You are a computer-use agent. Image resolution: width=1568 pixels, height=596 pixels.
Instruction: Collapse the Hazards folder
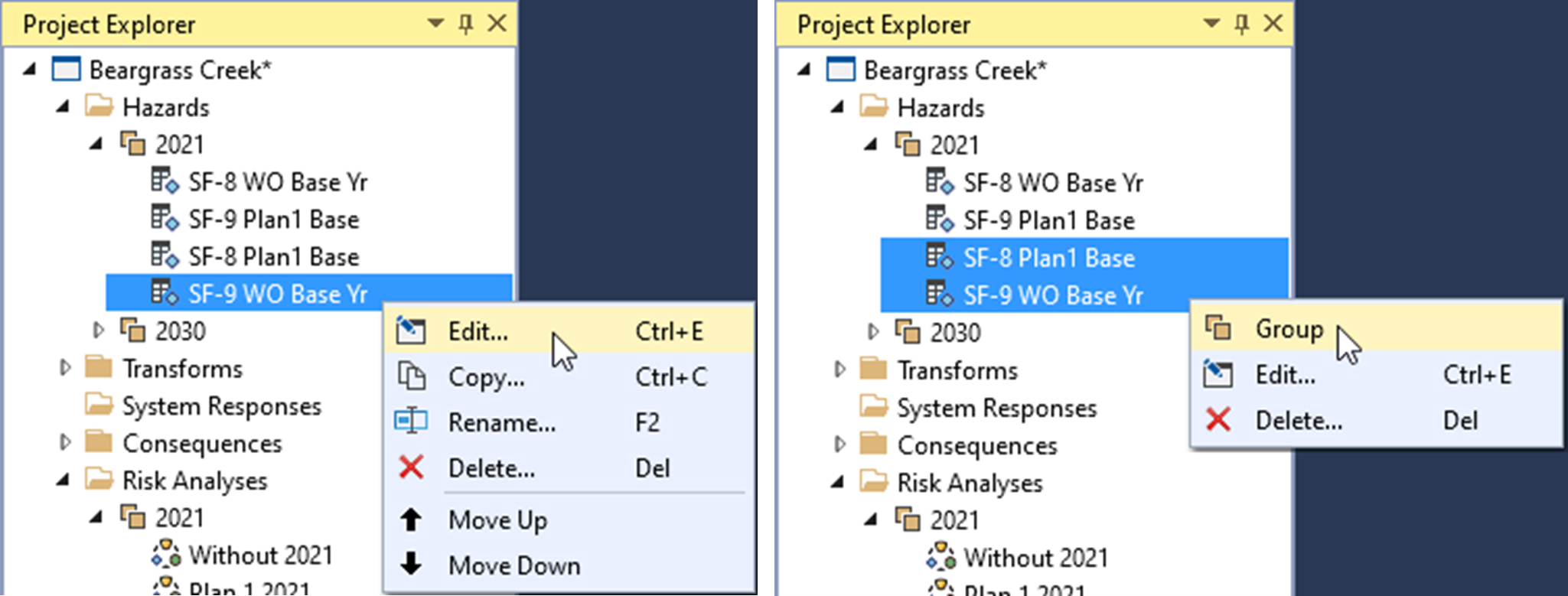coord(64,106)
